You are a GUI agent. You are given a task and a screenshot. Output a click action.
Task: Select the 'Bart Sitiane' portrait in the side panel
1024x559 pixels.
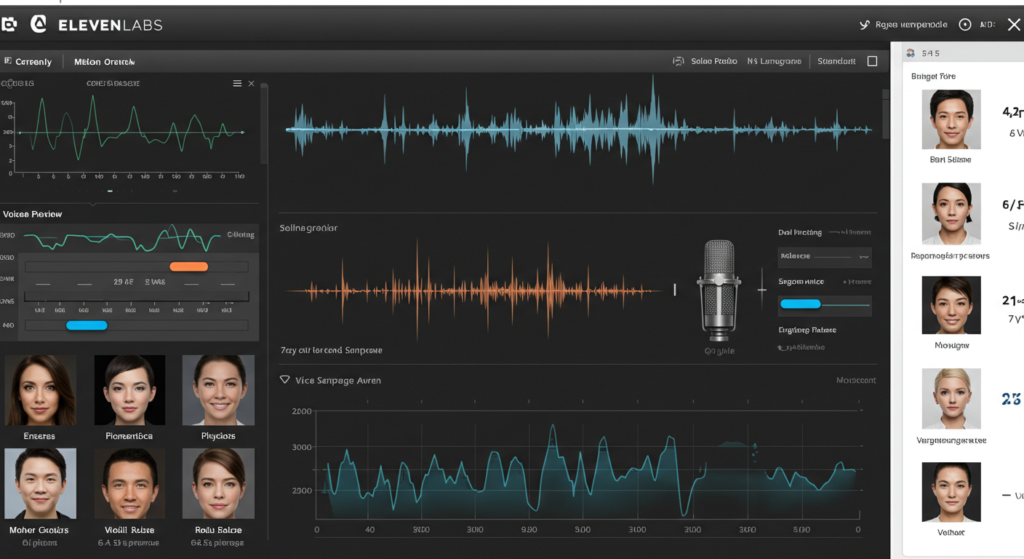(x=951, y=120)
